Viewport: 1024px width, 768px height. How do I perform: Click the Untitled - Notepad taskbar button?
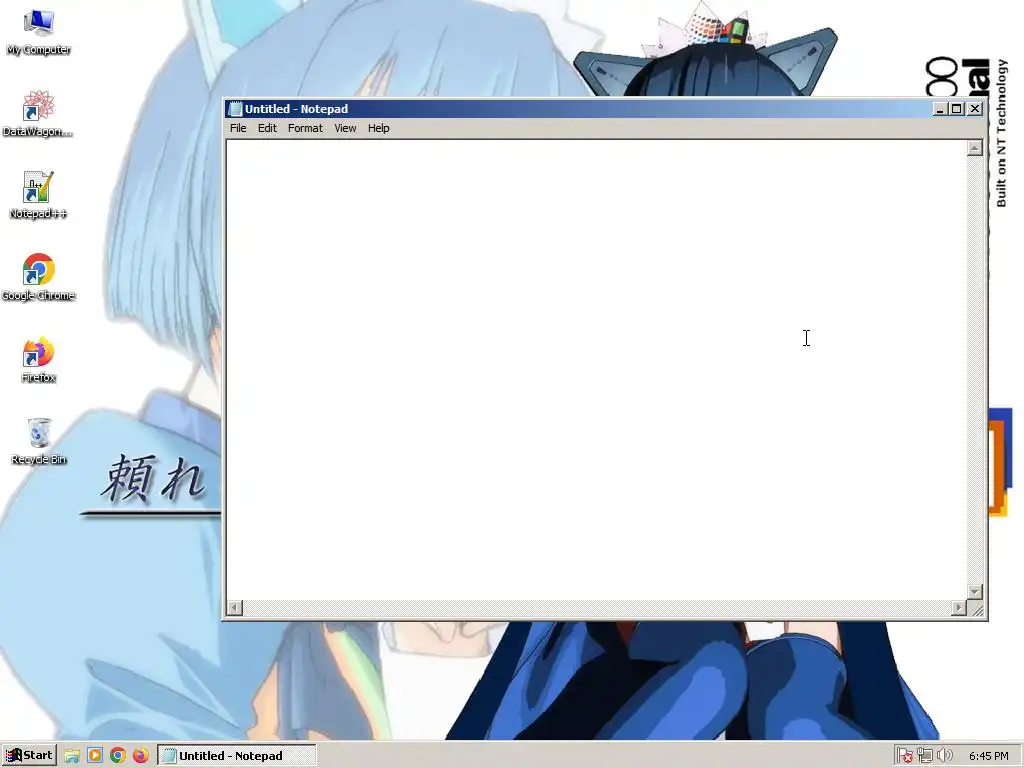(237, 756)
